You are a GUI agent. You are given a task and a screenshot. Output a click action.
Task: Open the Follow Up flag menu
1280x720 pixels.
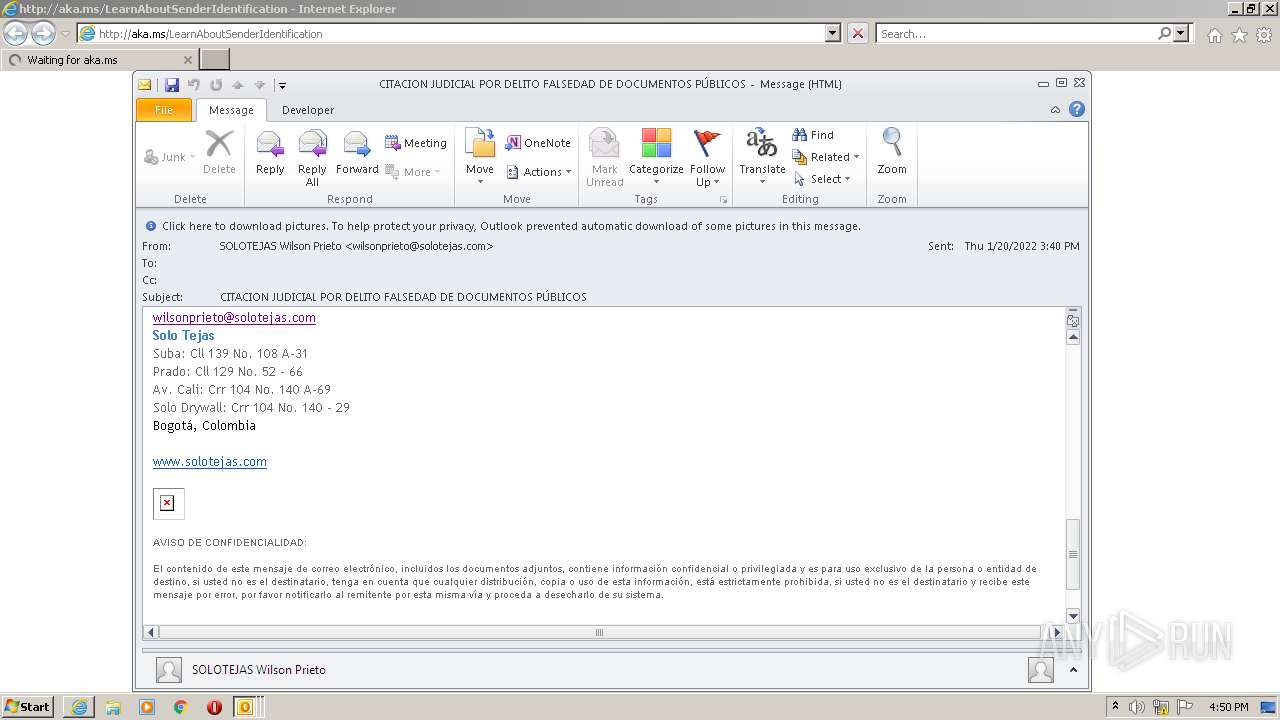tap(707, 158)
